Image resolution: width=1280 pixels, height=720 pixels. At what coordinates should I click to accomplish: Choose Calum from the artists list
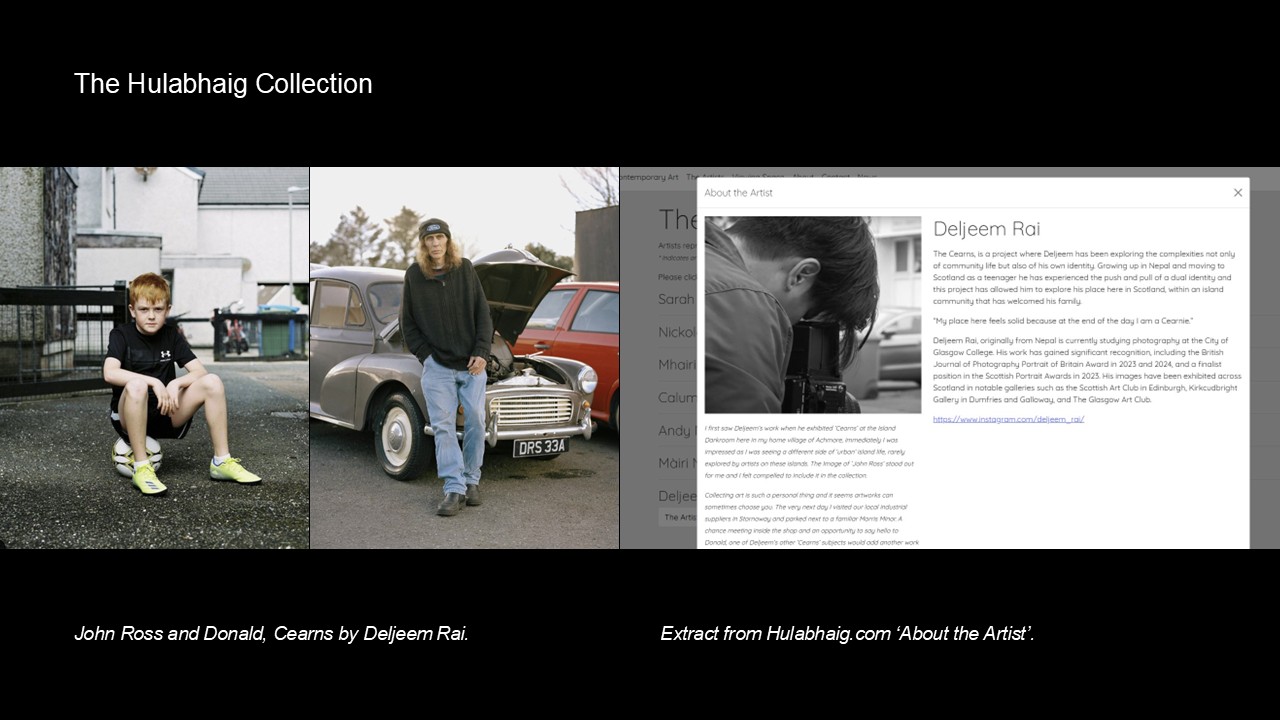click(677, 398)
